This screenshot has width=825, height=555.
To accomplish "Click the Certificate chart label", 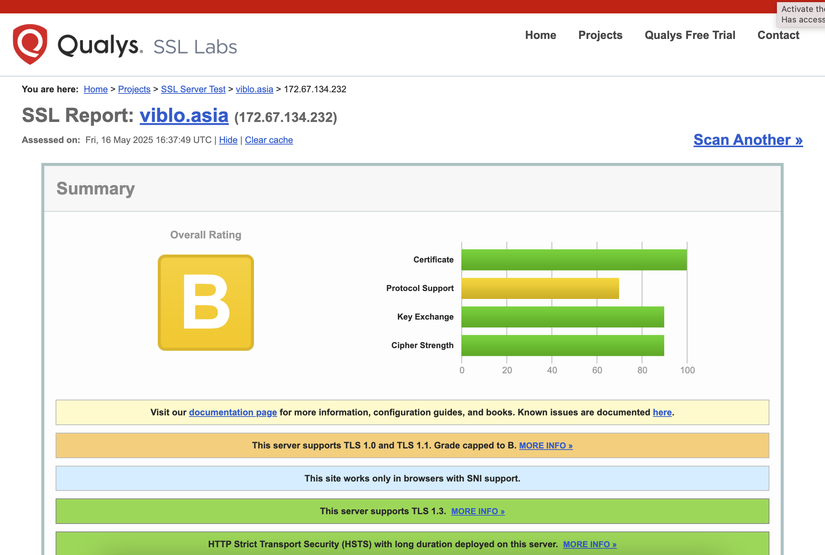I will [x=433, y=260].
